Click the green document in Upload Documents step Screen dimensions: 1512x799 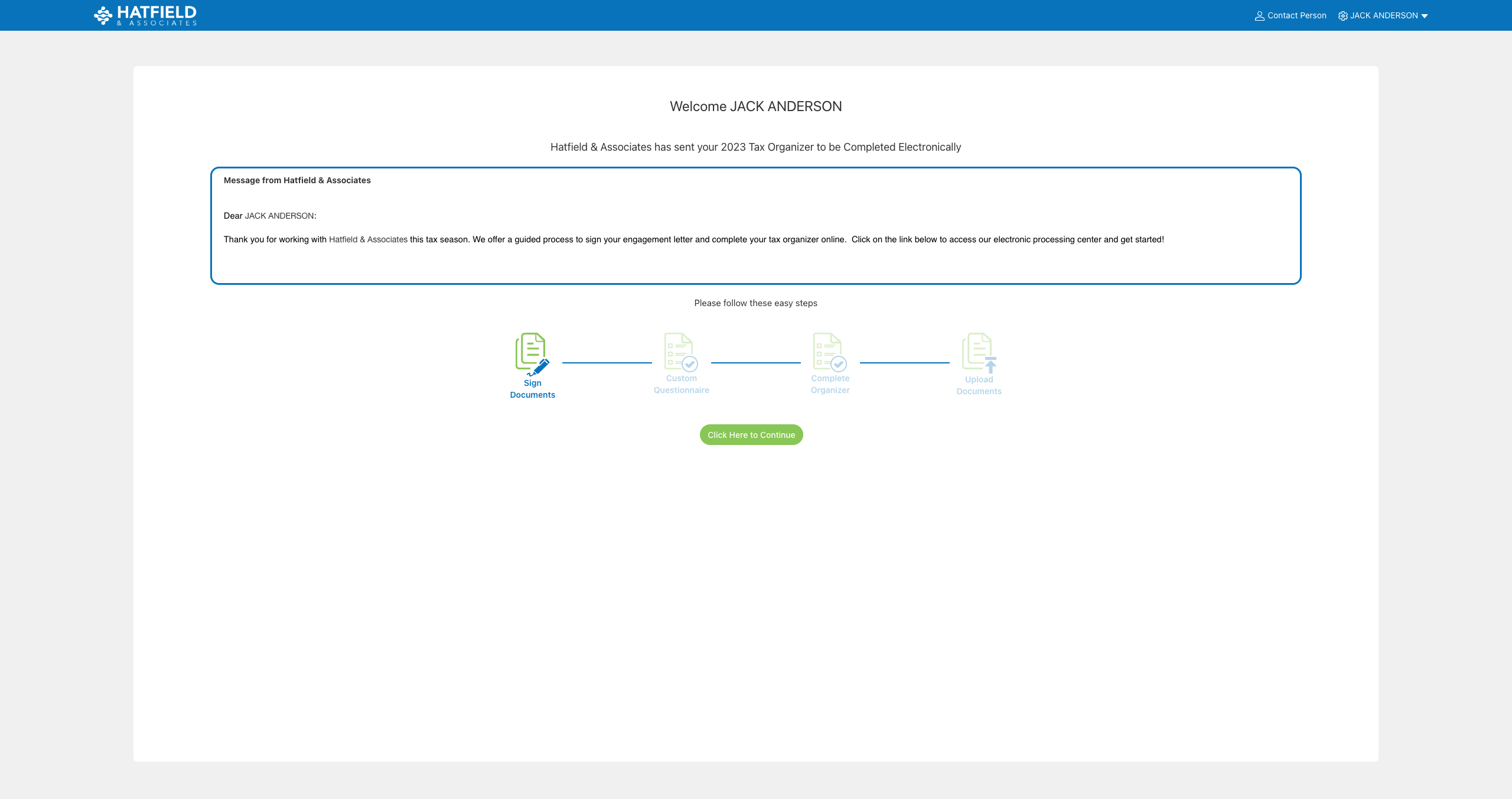click(x=975, y=350)
